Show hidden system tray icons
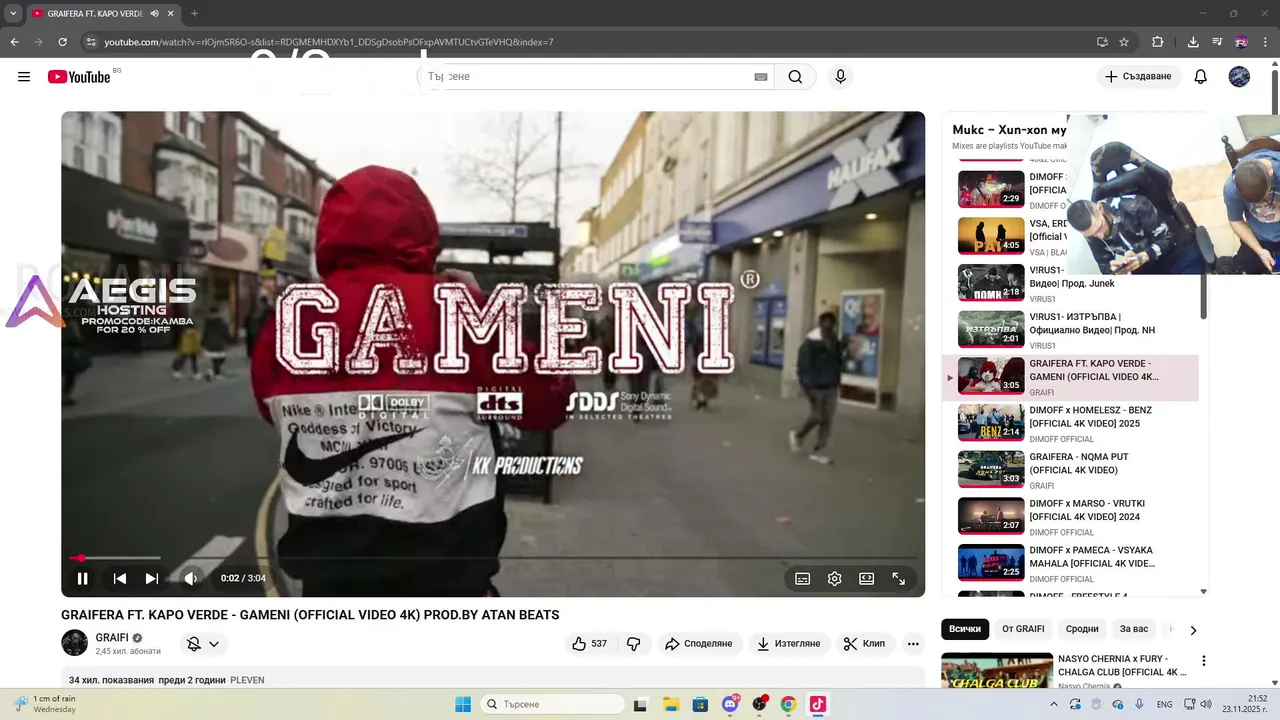The image size is (1280, 720). pos(1056,704)
